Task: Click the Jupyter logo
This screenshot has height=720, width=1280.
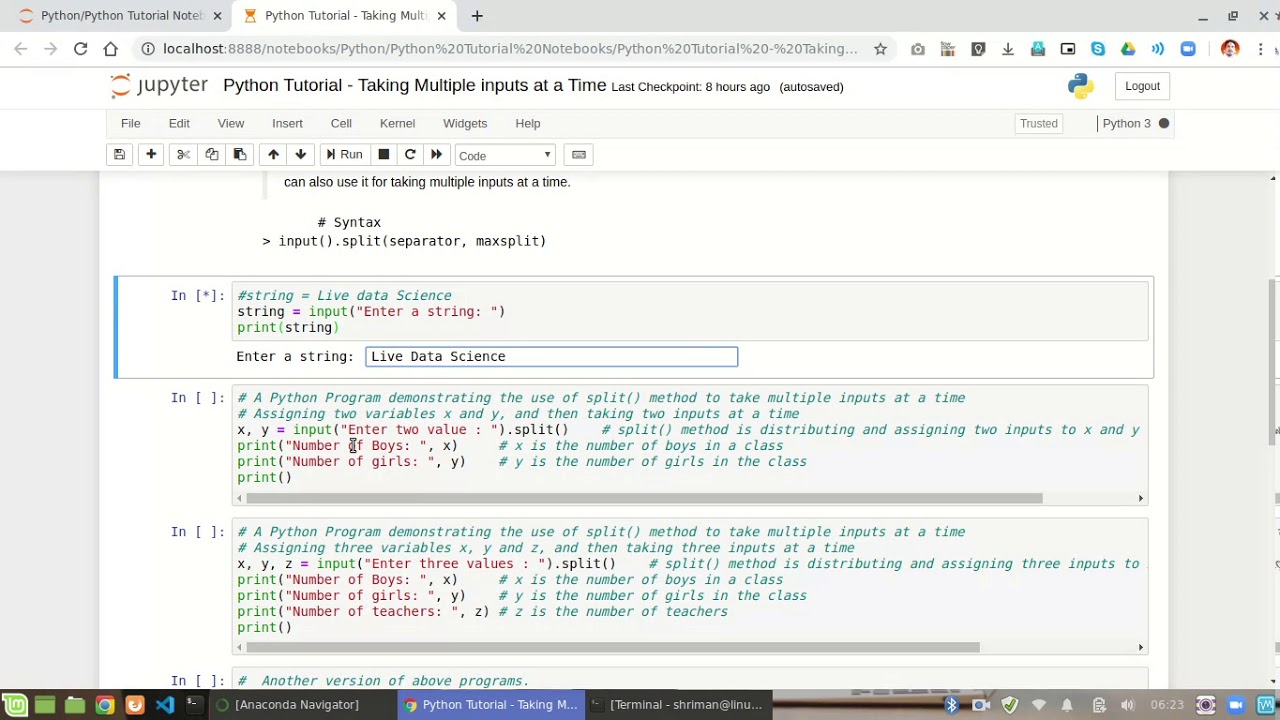Action: (x=159, y=86)
